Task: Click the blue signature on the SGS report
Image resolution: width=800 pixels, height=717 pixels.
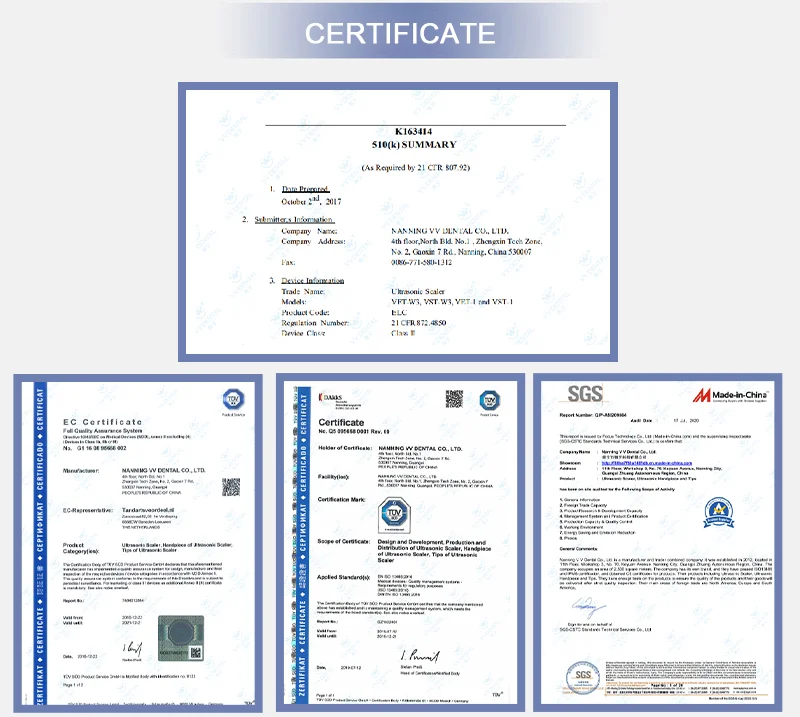Action: click(x=587, y=607)
